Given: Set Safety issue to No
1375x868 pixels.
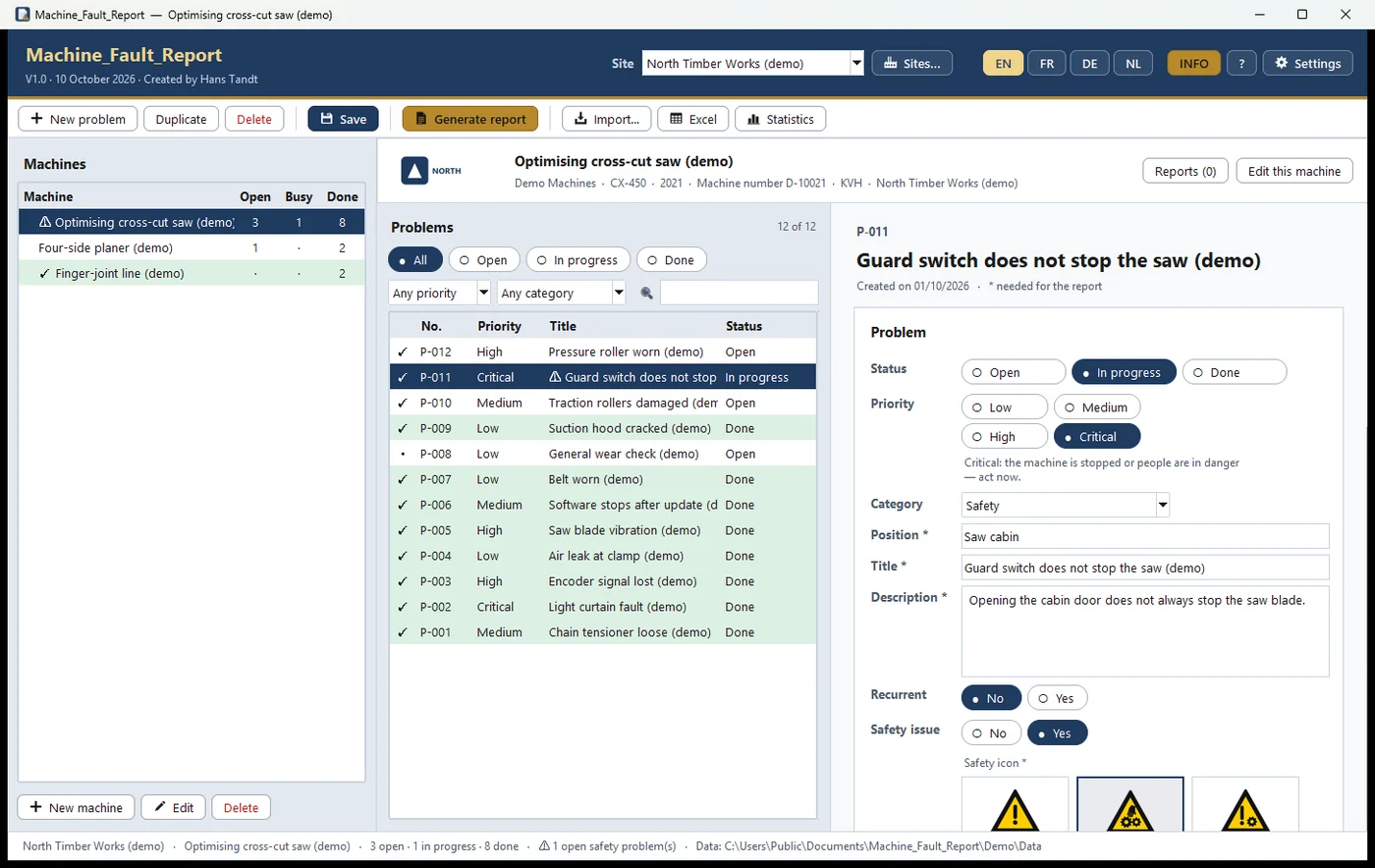Looking at the screenshot, I should click(991, 732).
